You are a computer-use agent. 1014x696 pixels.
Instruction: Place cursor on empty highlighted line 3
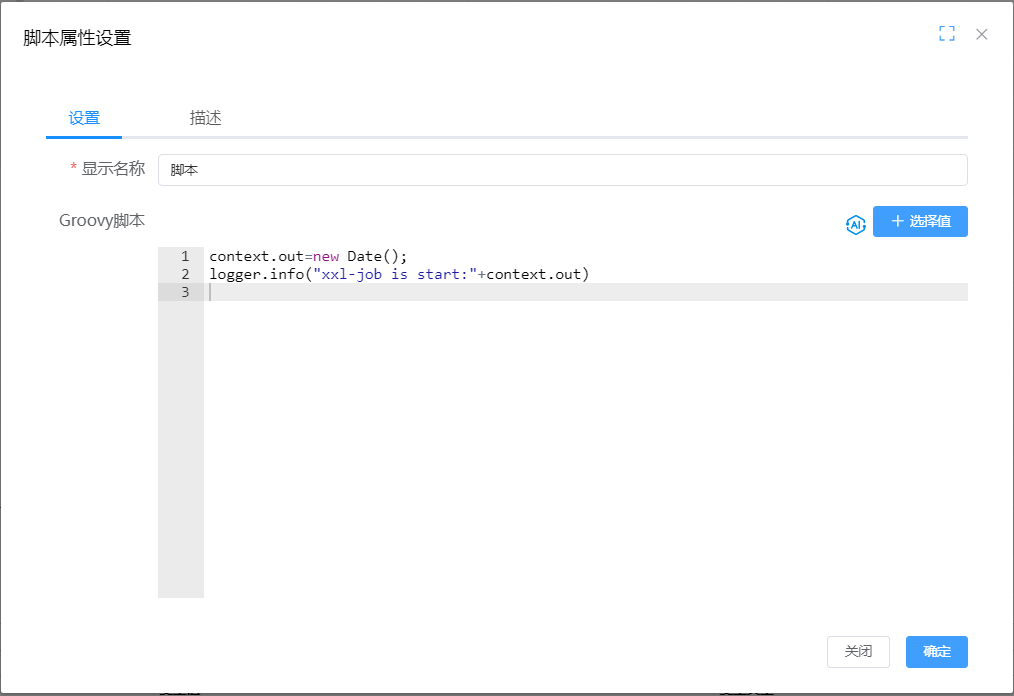[580, 292]
